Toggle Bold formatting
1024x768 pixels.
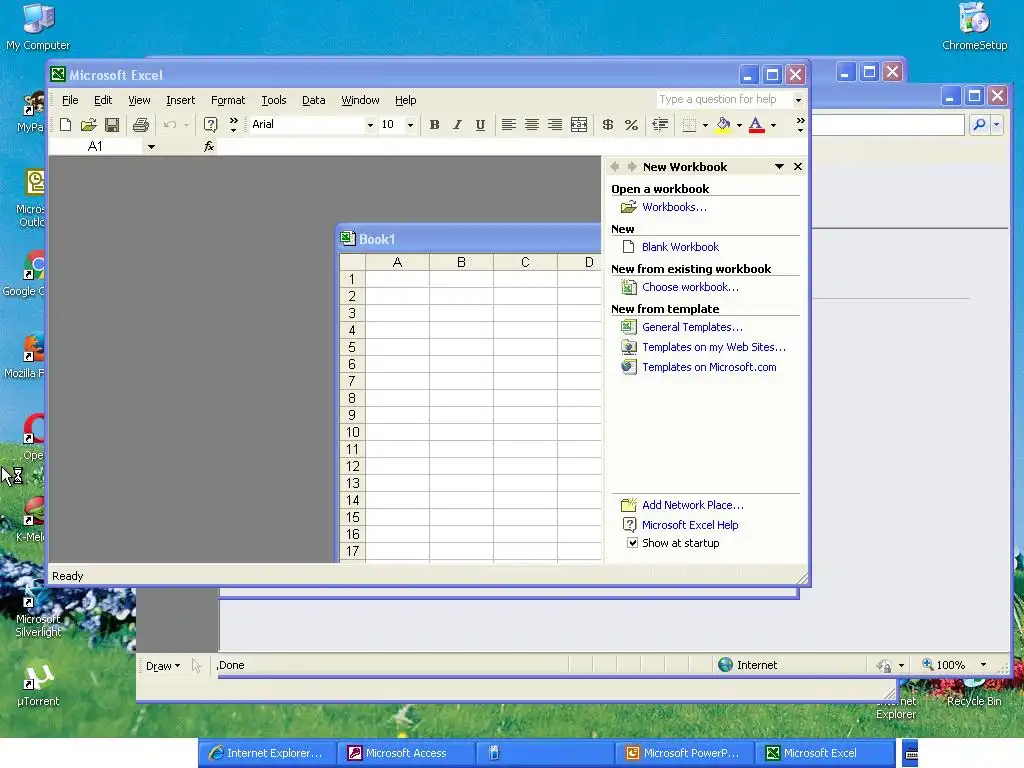click(x=434, y=125)
